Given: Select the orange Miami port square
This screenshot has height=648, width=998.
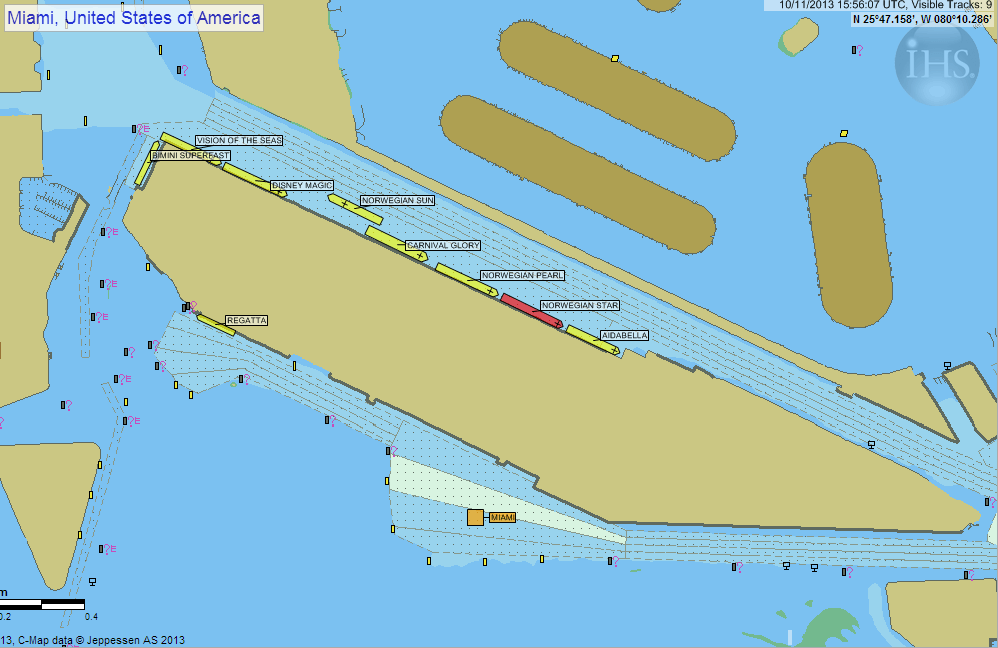Looking at the screenshot, I should click(x=475, y=517).
